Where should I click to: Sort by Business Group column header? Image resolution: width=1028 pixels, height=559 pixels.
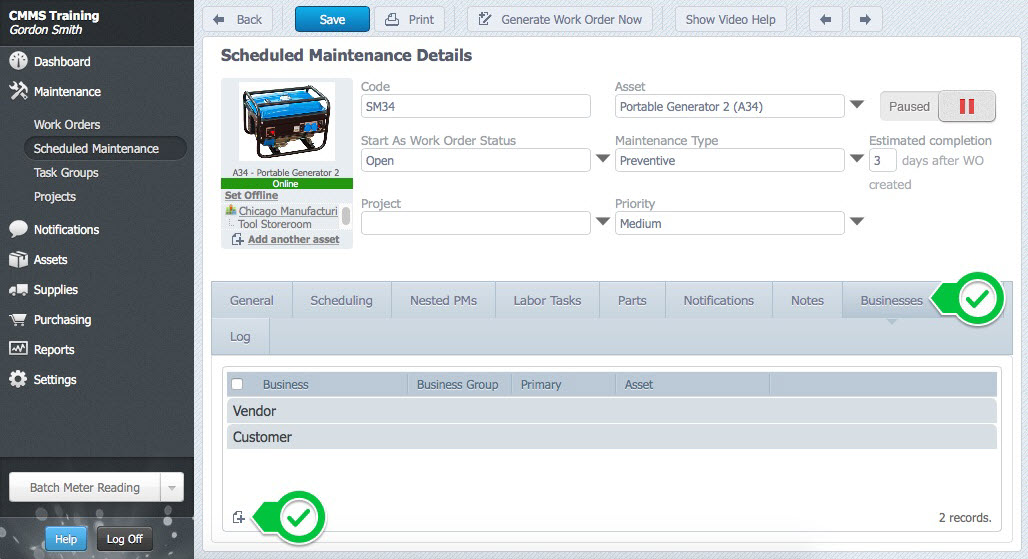click(458, 385)
